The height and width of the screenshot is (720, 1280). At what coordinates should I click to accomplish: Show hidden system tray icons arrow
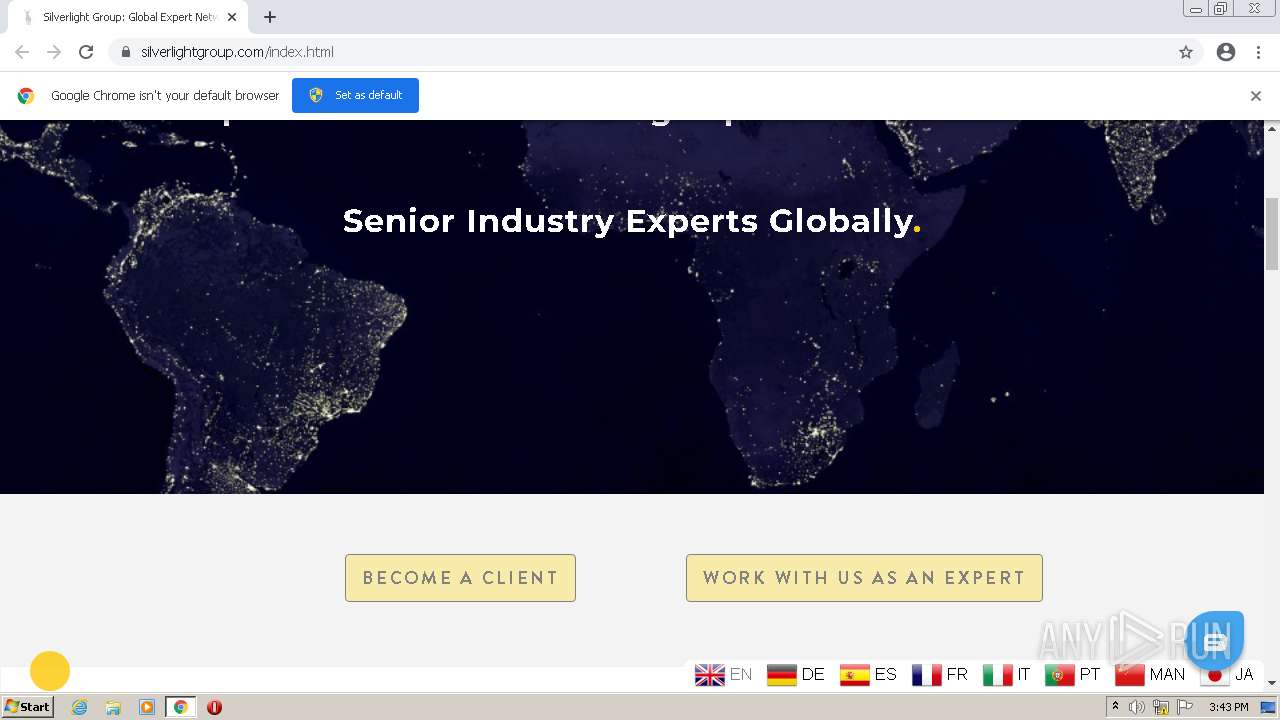[1115, 707]
